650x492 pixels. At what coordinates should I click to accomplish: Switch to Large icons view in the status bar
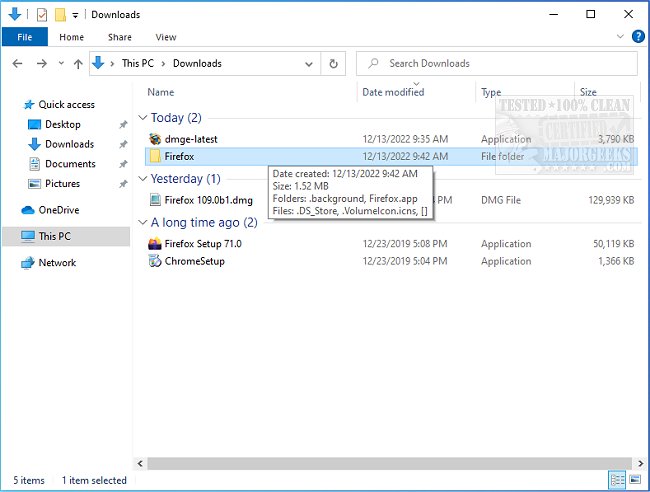[x=635, y=480]
